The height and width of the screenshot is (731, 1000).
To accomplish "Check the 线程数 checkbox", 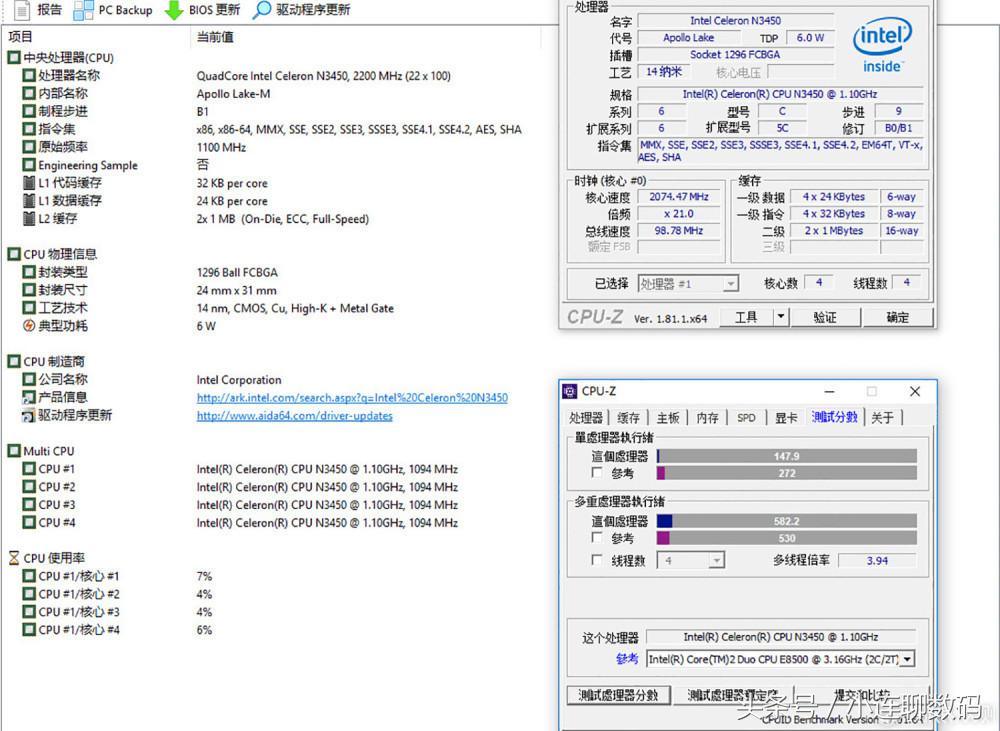I will click(597, 560).
